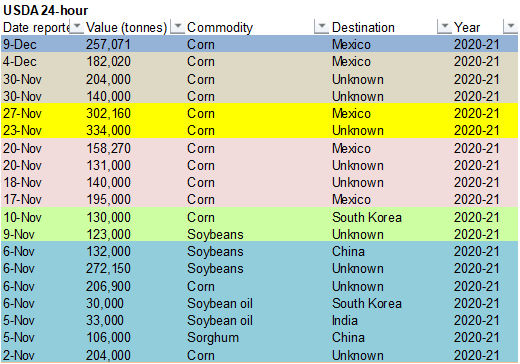Open the Year column filter dropdown
Screen dimensions: 520x364
coord(510,27)
